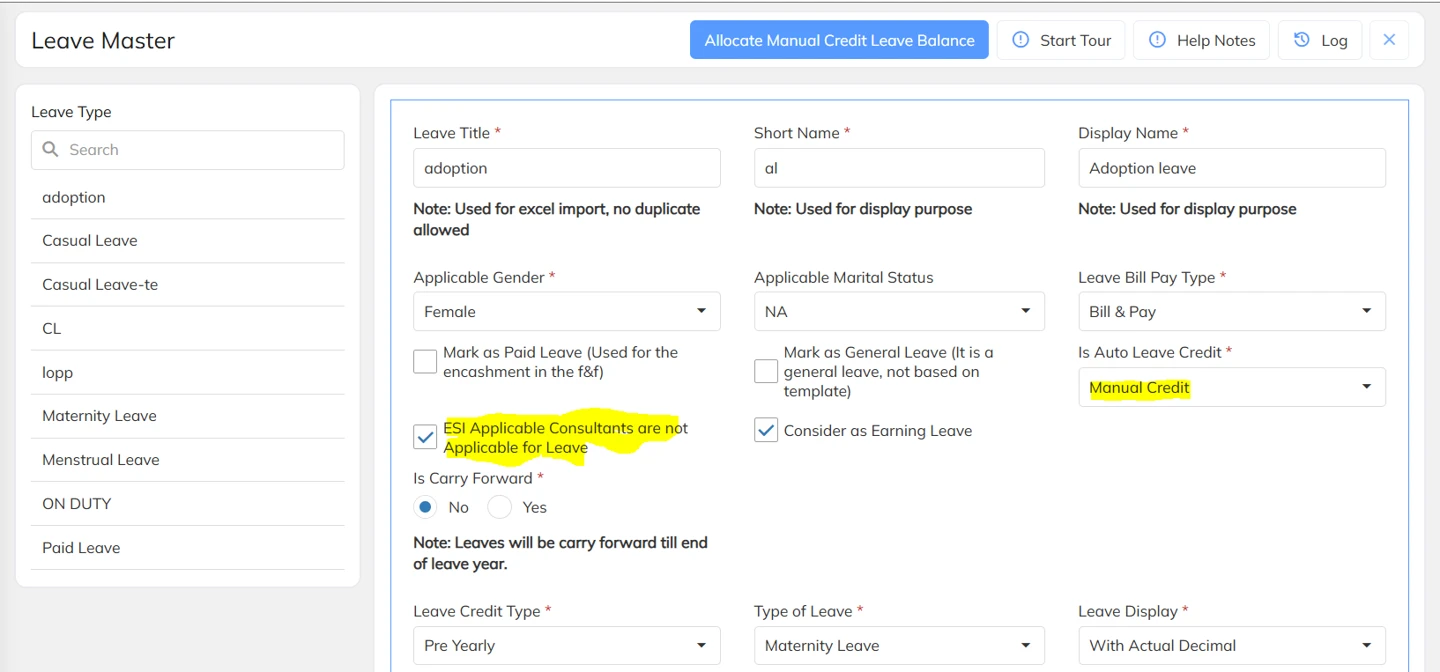
Task: Expand the Applicable Marital Status dropdown
Action: [x=898, y=312]
